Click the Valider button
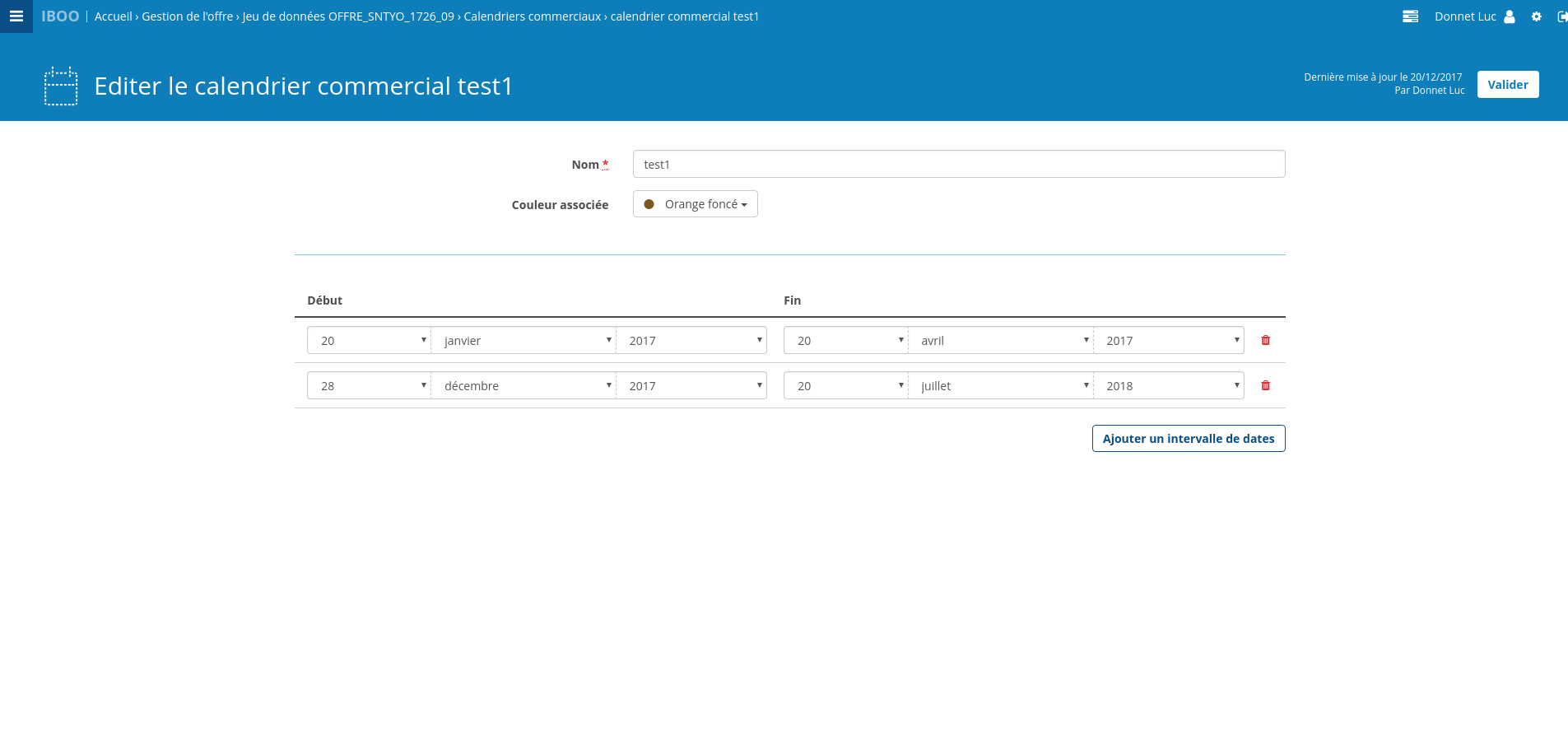Viewport: 1568px width, 736px height. pos(1507,85)
